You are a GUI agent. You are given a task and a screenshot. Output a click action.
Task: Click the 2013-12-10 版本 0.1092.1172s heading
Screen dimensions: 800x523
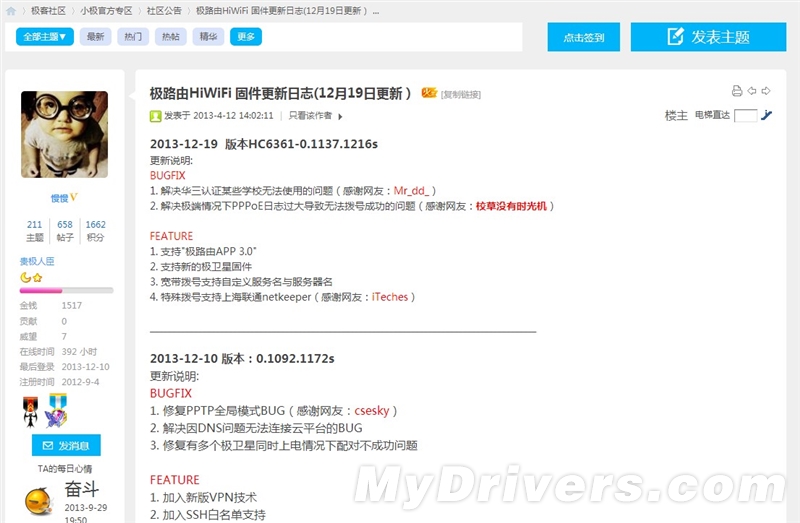pos(242,359)
